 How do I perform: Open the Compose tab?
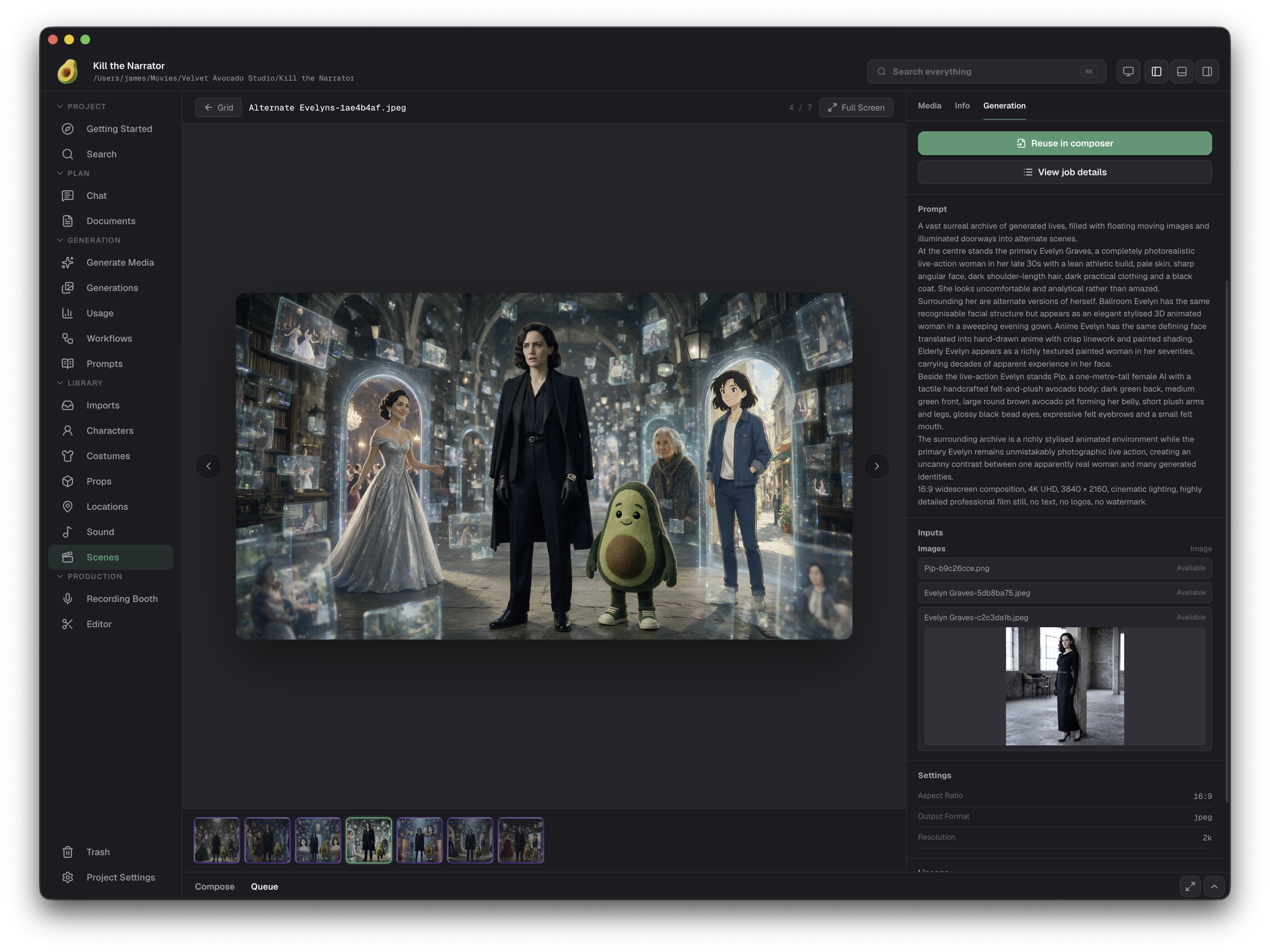pos(215,886)
